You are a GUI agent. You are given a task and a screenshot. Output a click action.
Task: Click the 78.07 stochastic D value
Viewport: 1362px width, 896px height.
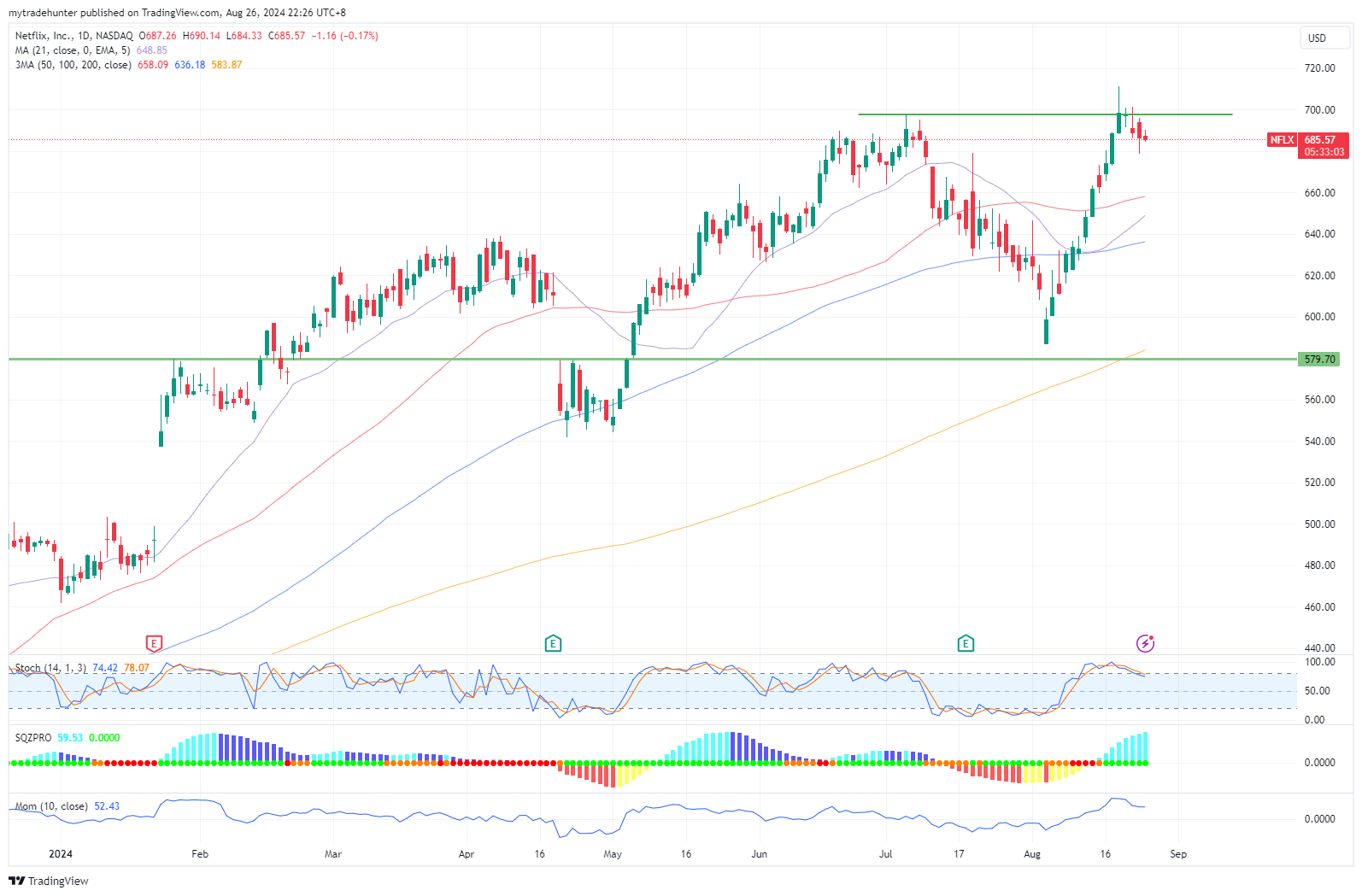[137, 668]
